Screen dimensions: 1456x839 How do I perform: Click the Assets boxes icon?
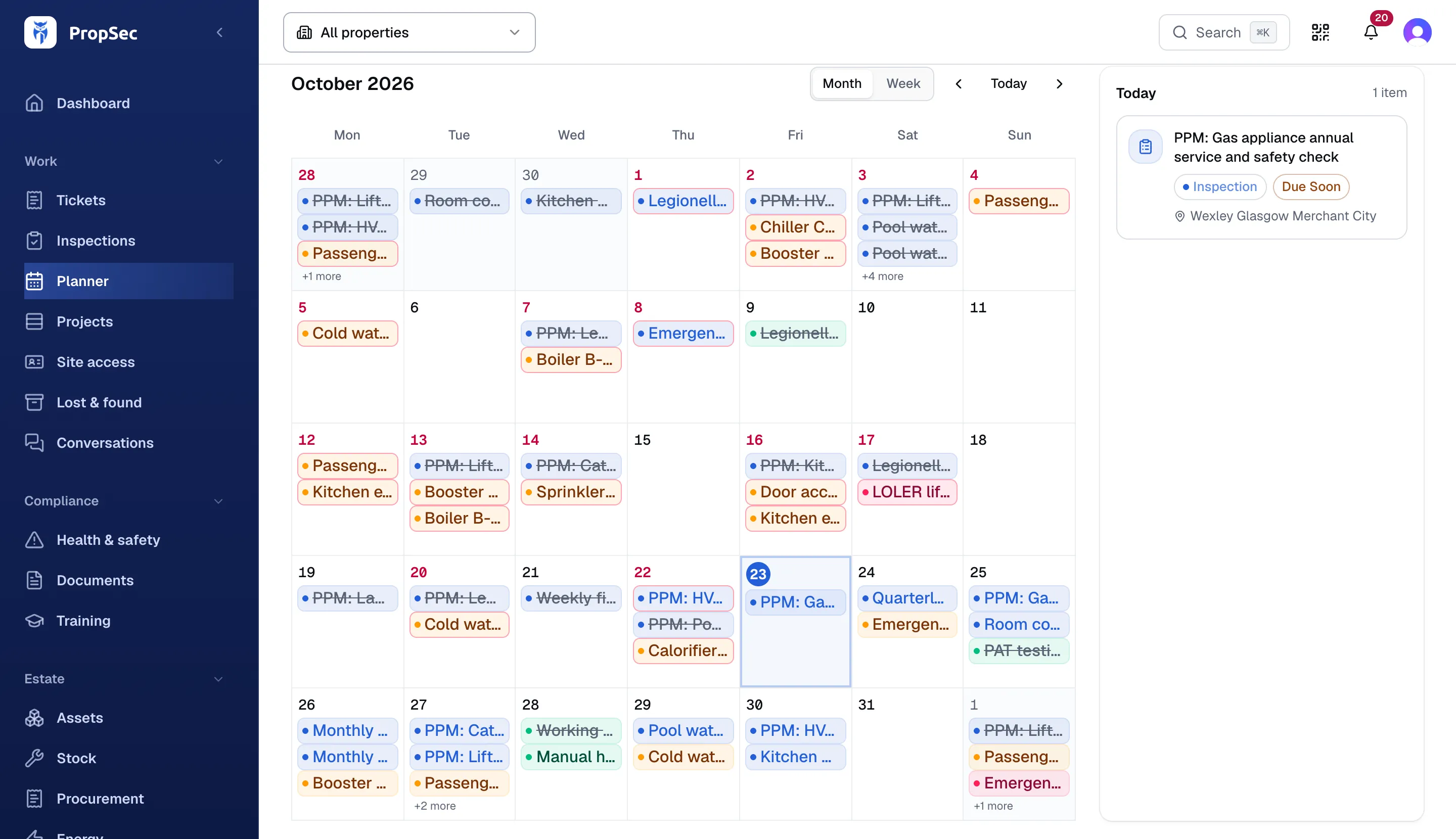pos(34,718)
